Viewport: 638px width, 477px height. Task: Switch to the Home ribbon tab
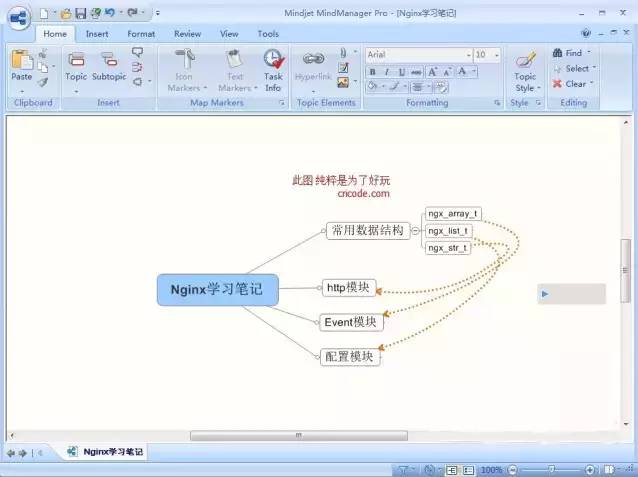click(x=55, y=34)
